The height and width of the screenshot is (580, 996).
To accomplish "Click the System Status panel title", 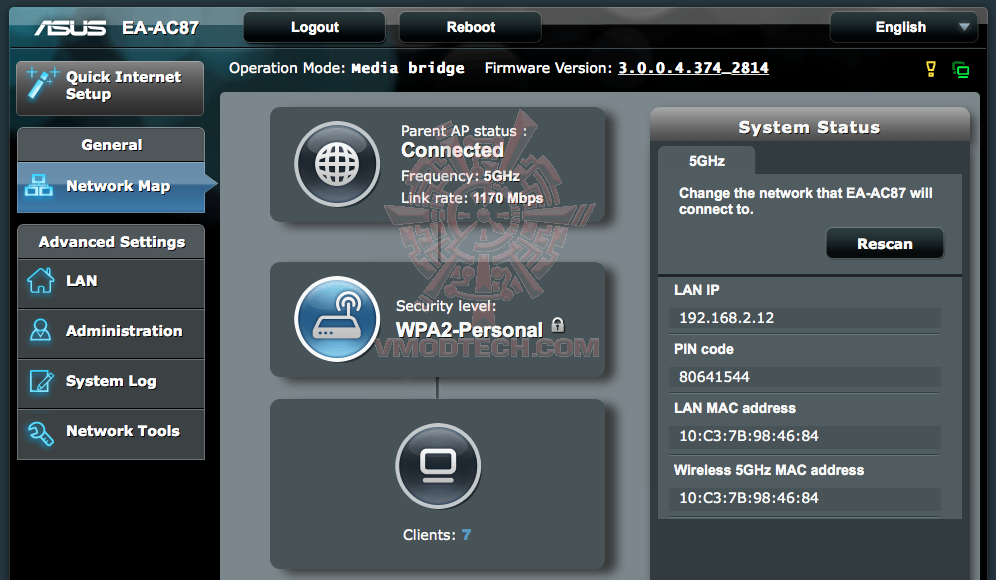I will pyautogui.click(x=809, y=128).
